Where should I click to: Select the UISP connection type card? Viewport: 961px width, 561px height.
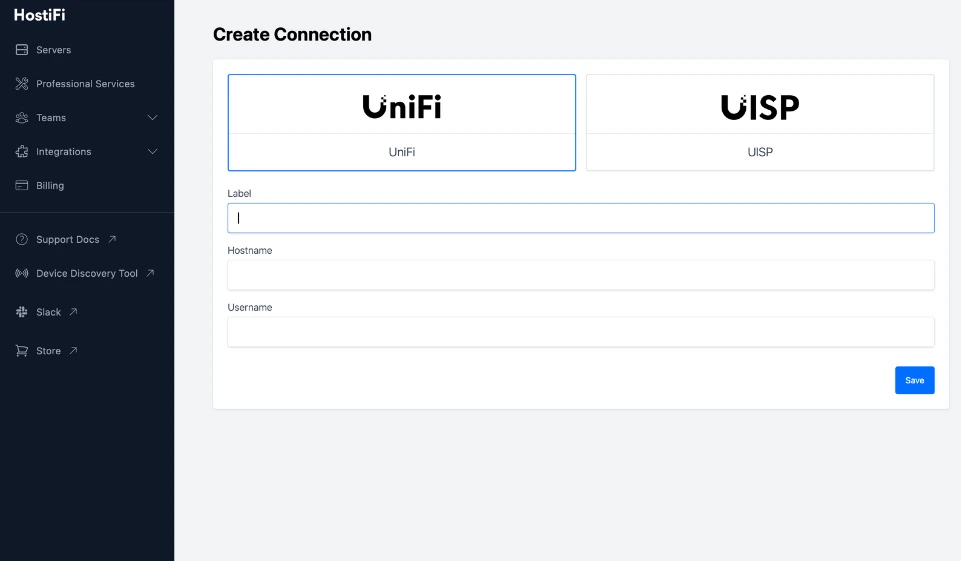tap(760, 123)
